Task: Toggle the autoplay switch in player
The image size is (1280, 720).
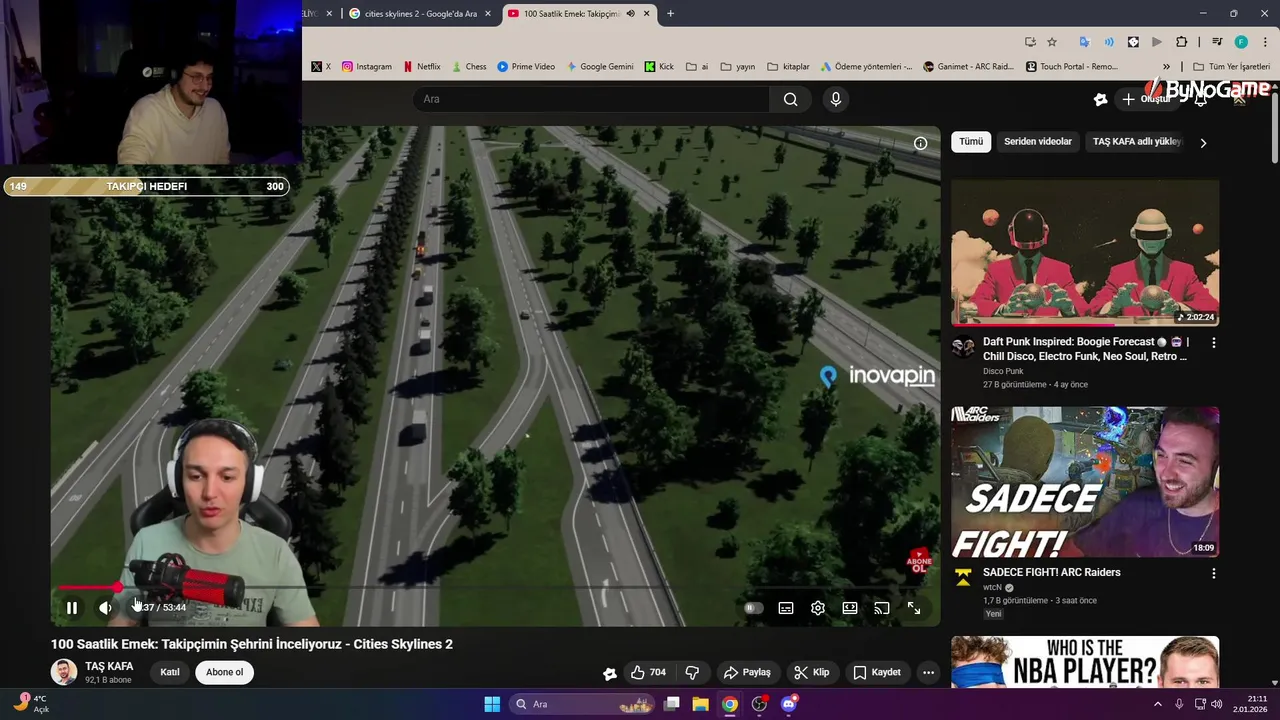Action: click(754, 608)
